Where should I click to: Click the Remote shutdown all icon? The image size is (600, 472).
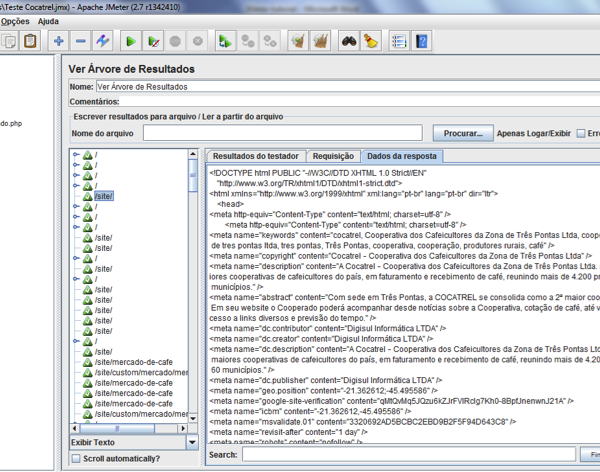coord(270,41)
